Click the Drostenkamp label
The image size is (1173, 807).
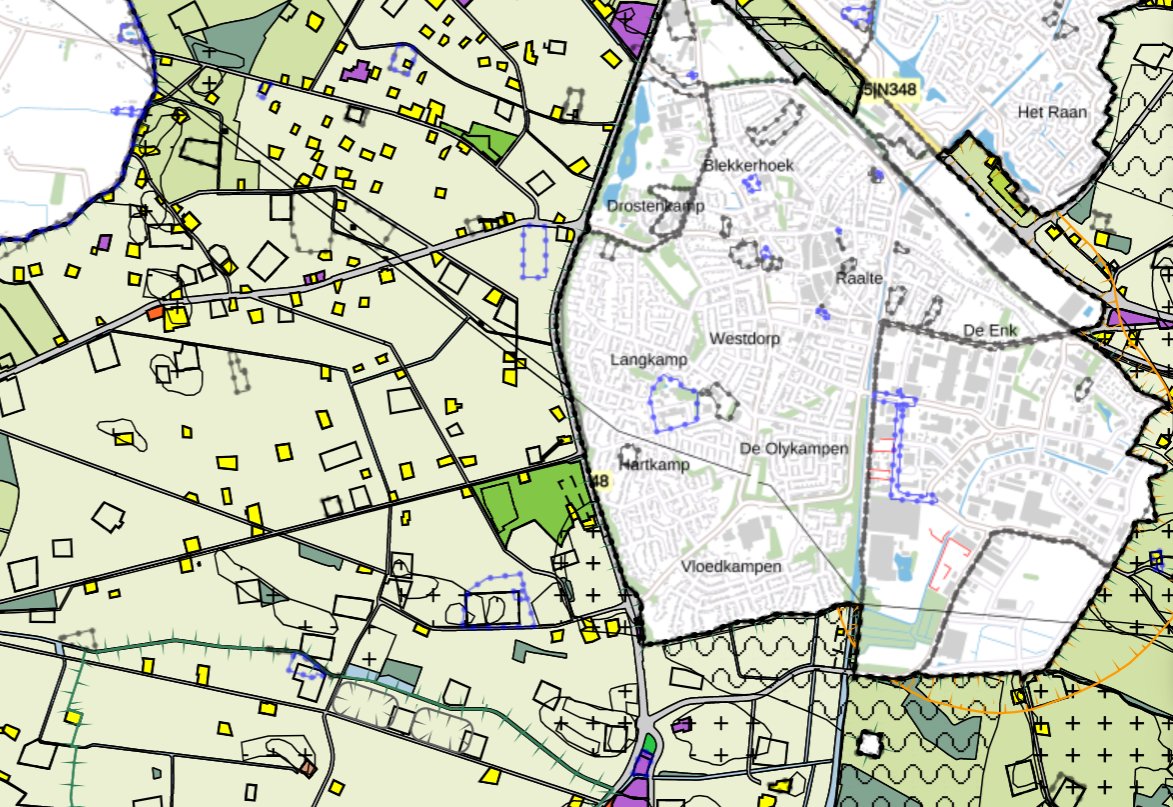click(x=655, y=206)
